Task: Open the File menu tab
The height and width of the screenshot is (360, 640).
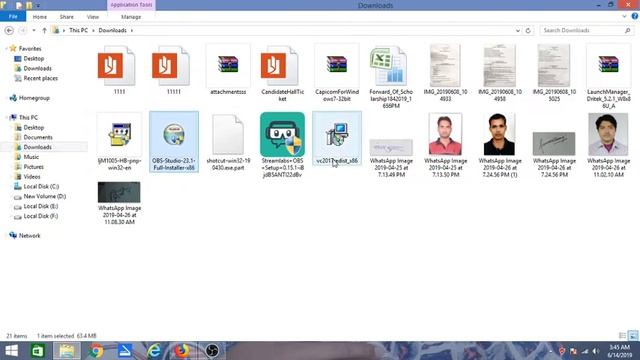Action: coord(13,17)
